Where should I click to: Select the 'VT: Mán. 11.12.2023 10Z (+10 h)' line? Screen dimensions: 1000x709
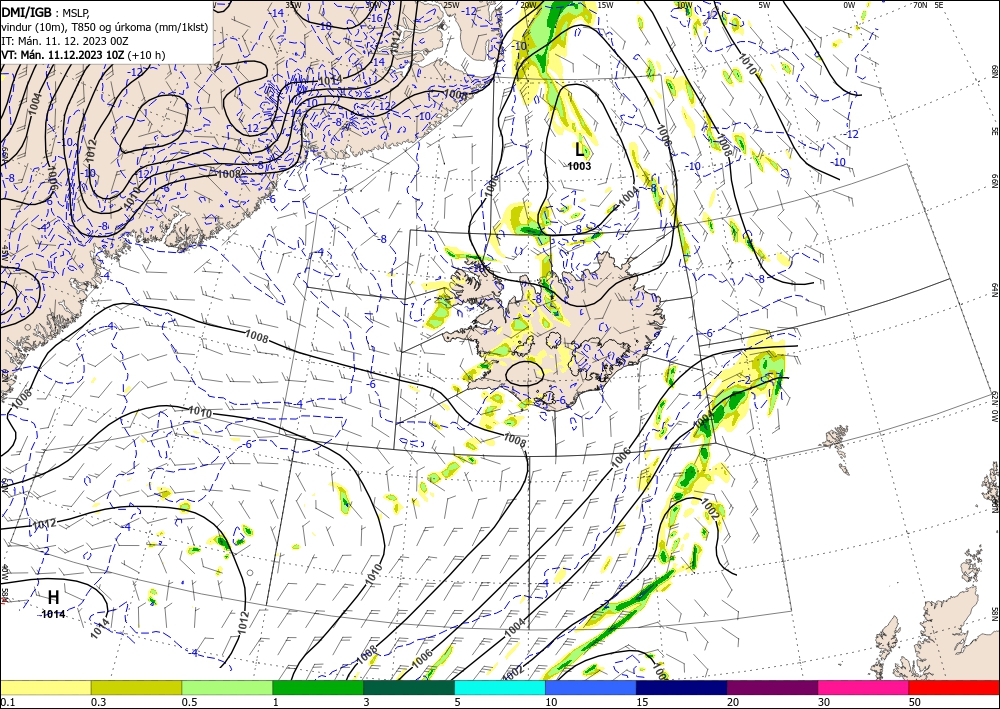[83, 55]
